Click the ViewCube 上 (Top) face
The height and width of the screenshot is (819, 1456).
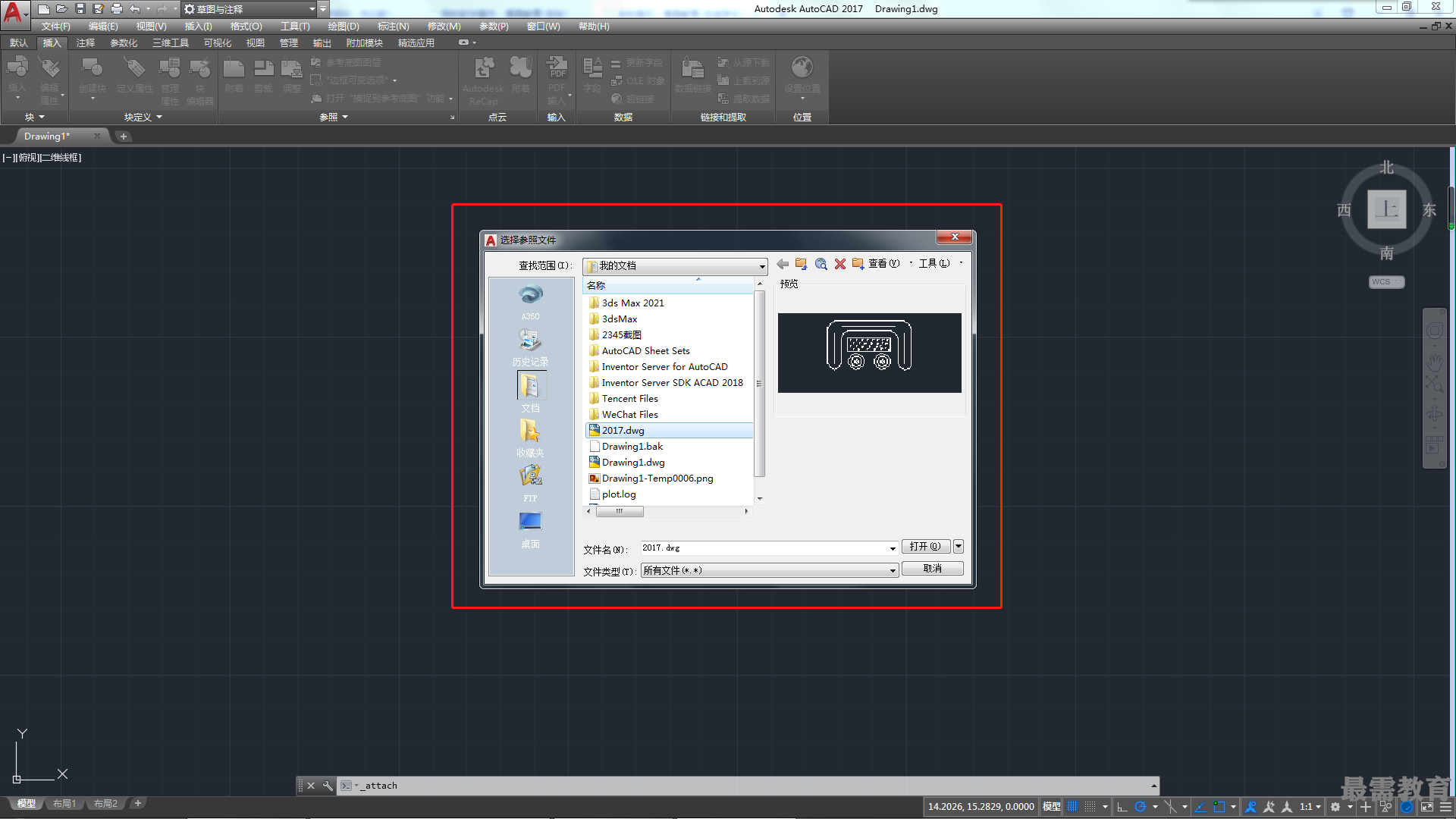[1386, 209]
